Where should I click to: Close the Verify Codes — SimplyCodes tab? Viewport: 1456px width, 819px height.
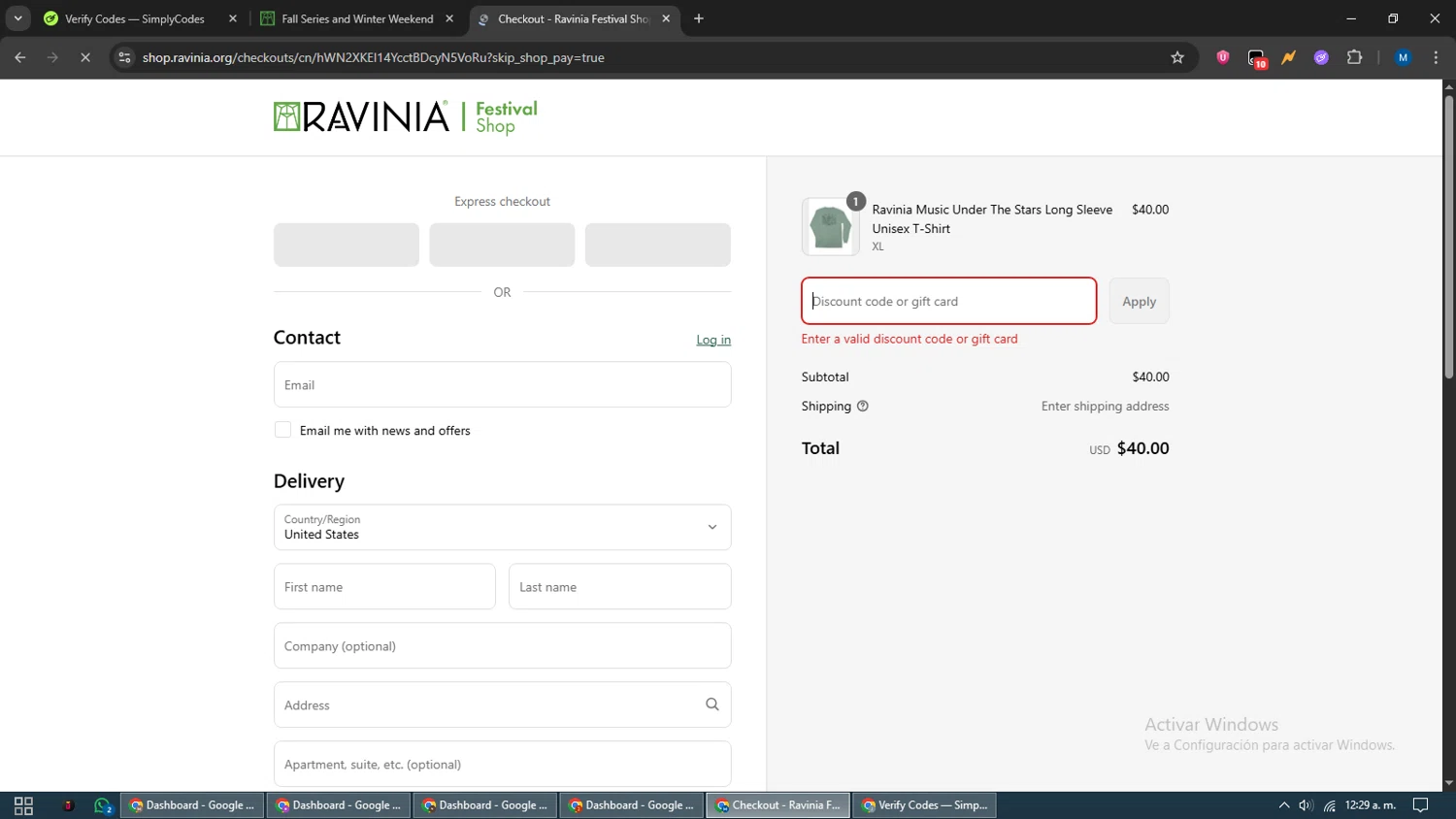233,18
